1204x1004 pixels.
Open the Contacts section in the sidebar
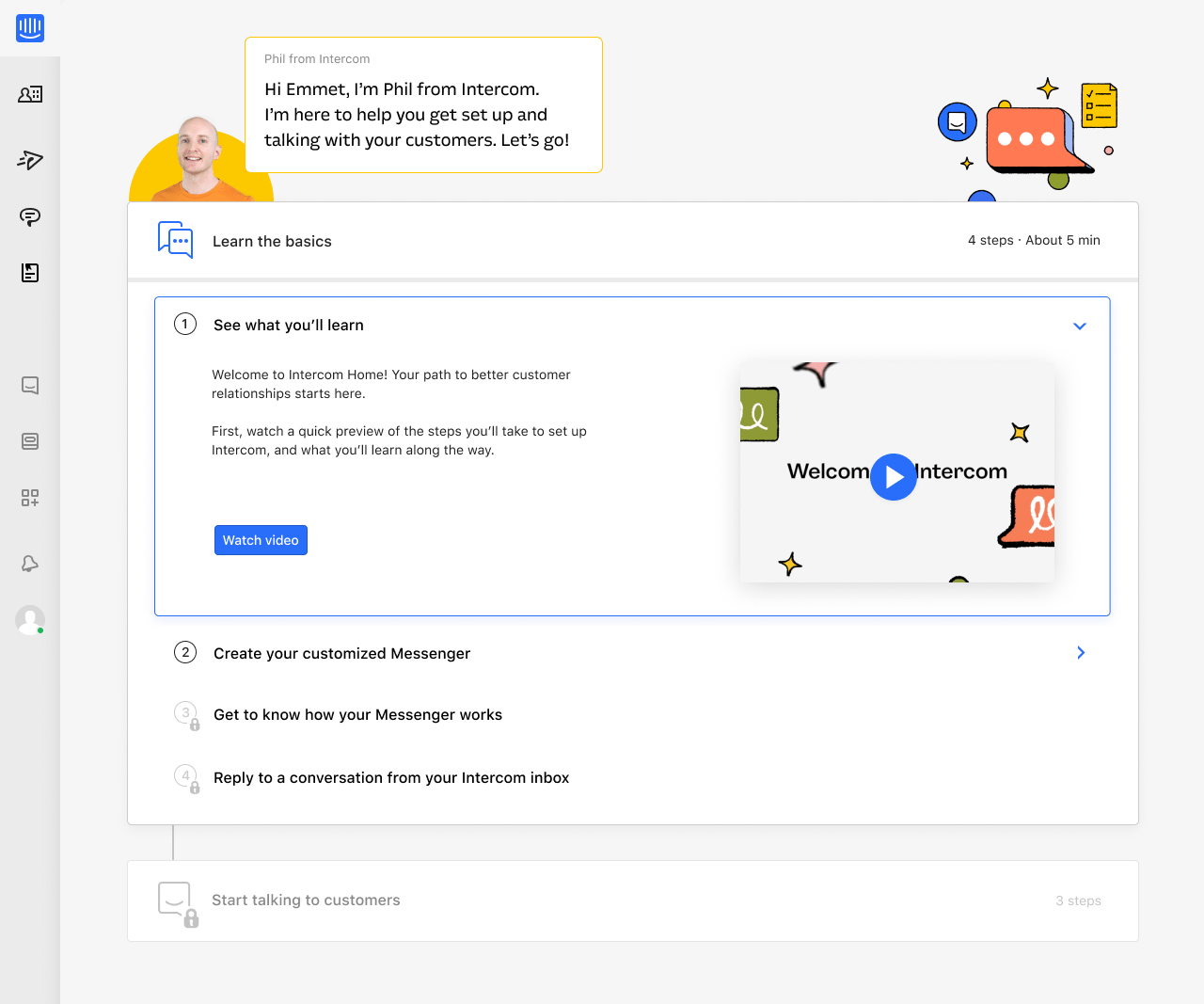click(x=29, y=94)
